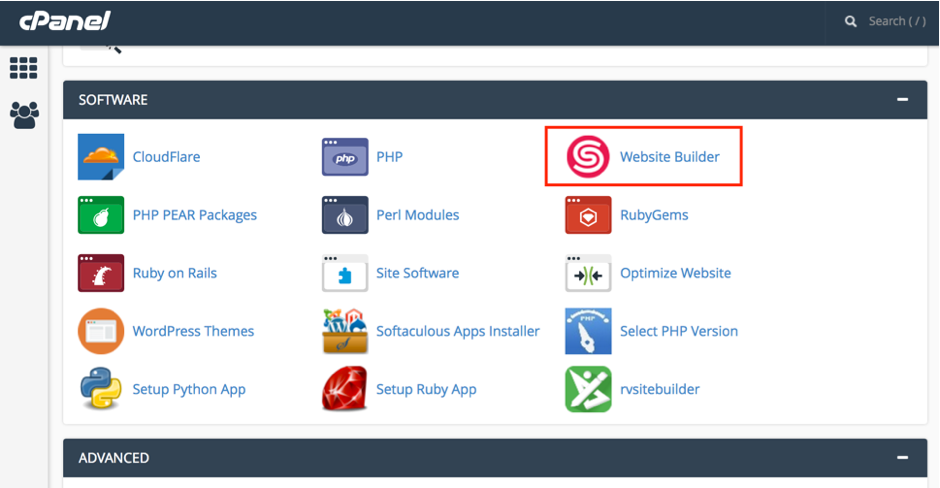940x488 pixels.
Task: Click the ADVANCED section header title
Action: [x=113, y=458]
